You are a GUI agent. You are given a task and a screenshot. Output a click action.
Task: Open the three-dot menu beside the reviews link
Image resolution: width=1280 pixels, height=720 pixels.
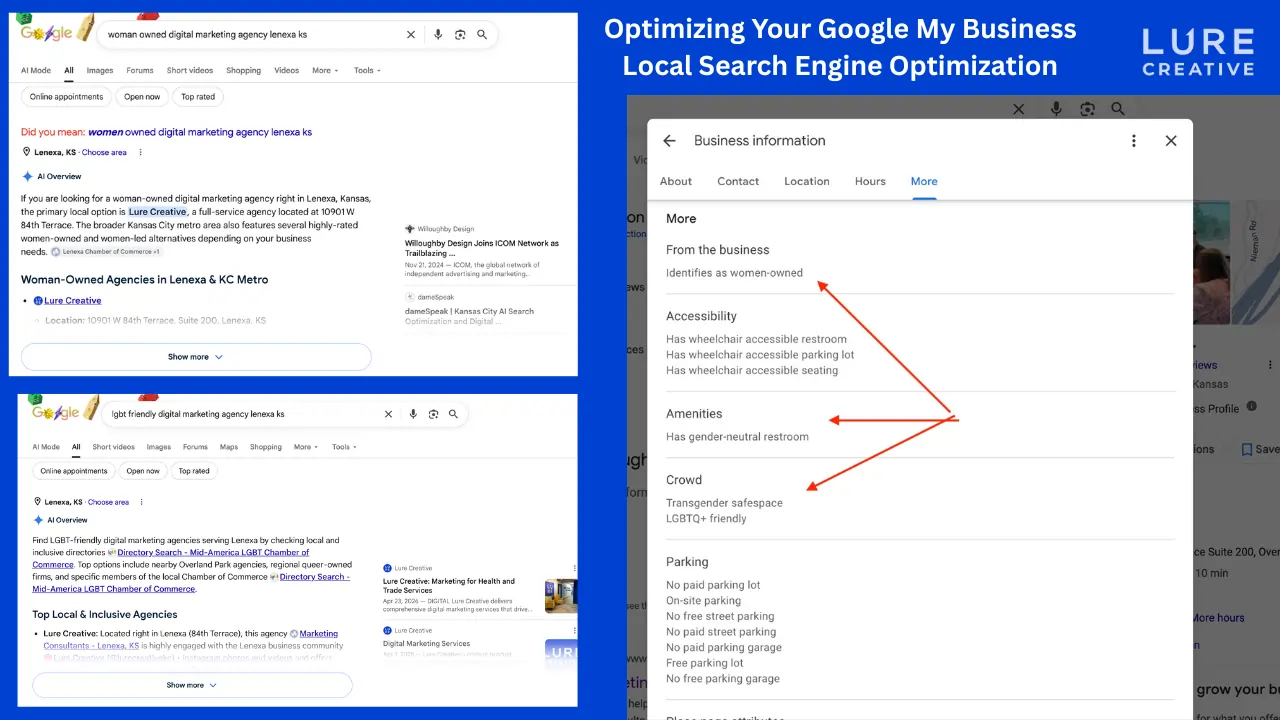(1271, 365)
